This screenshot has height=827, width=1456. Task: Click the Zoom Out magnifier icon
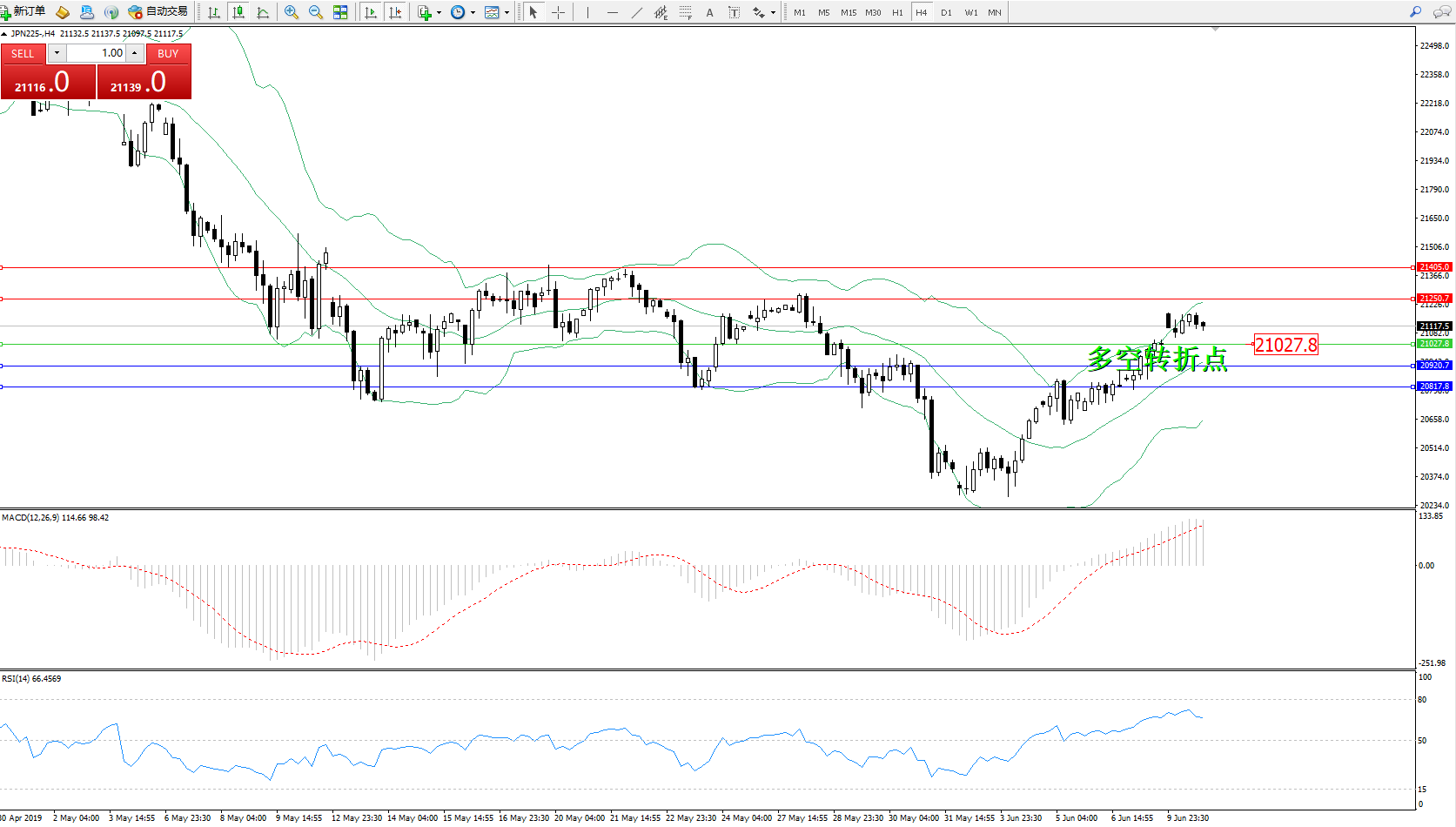tap(316, 12)
